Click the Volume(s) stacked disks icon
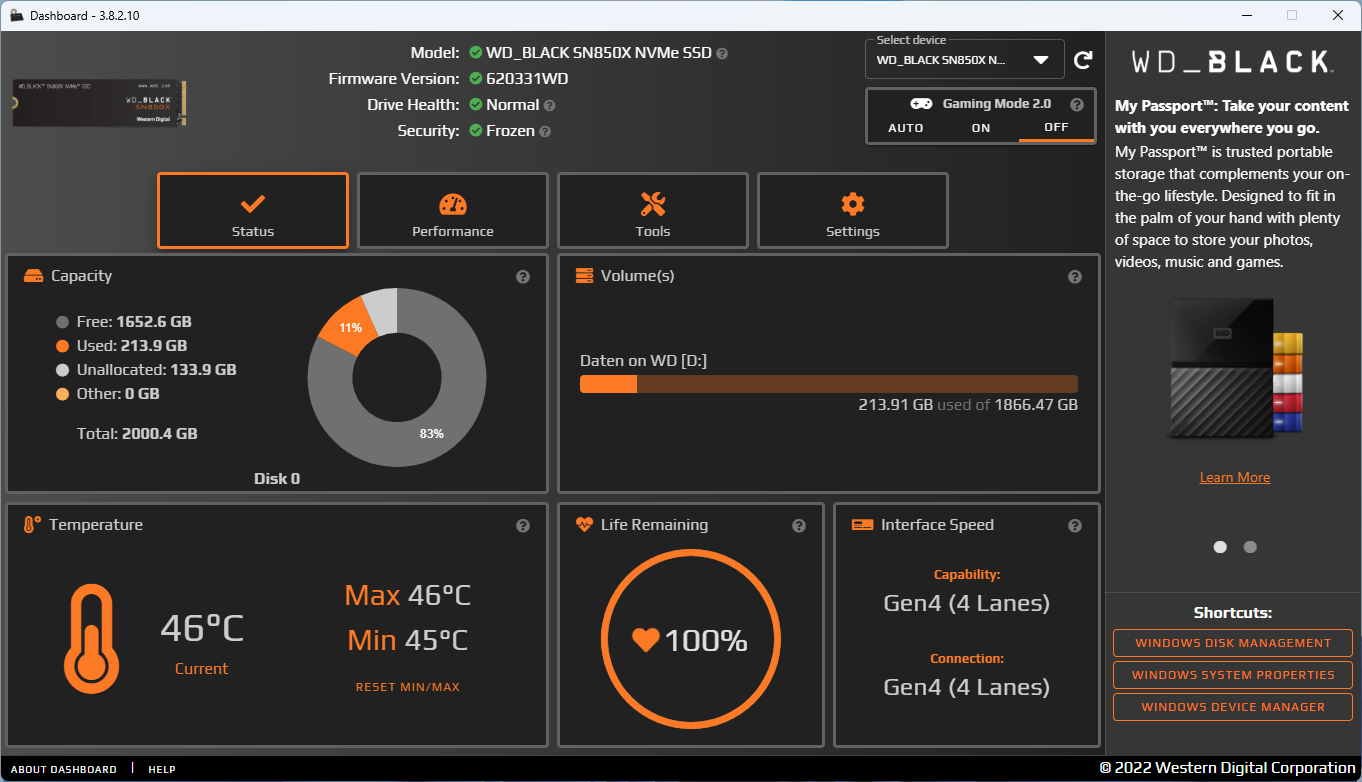The width and height of the screenshot is (1362, 782). coord(585,276)
